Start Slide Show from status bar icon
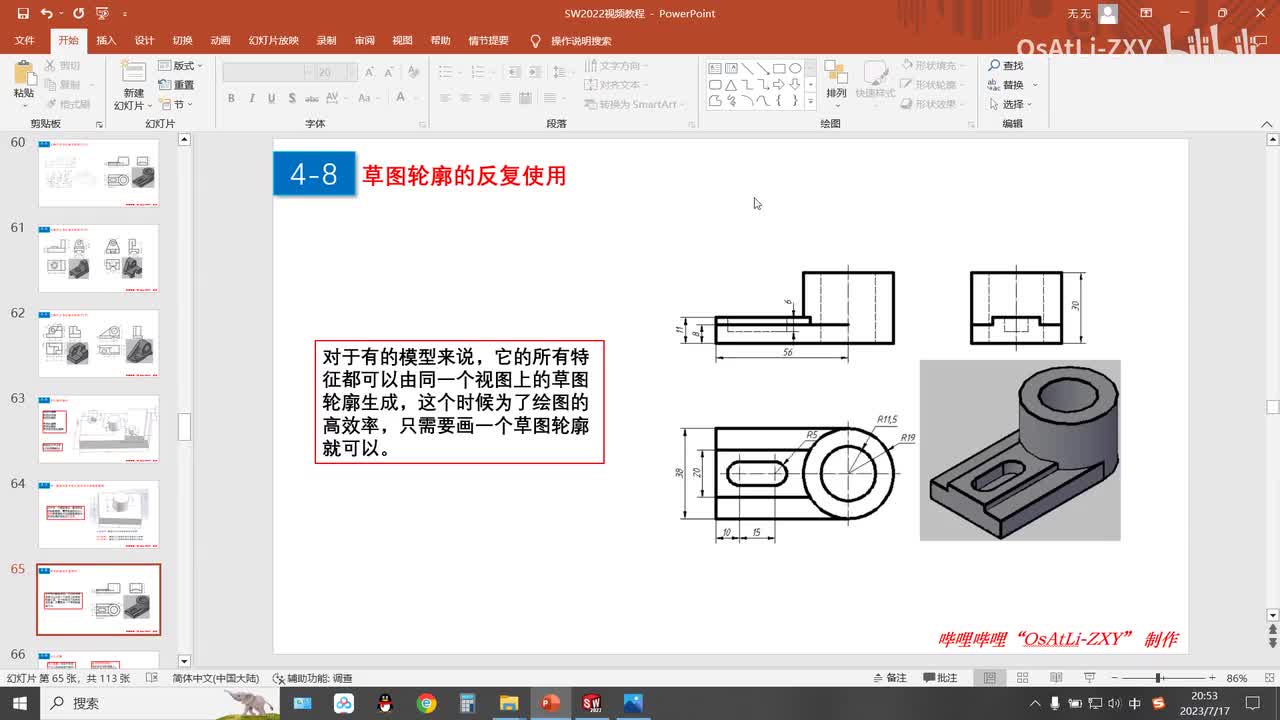This screenshot has width=1280, height=720. coord(1088,678)
